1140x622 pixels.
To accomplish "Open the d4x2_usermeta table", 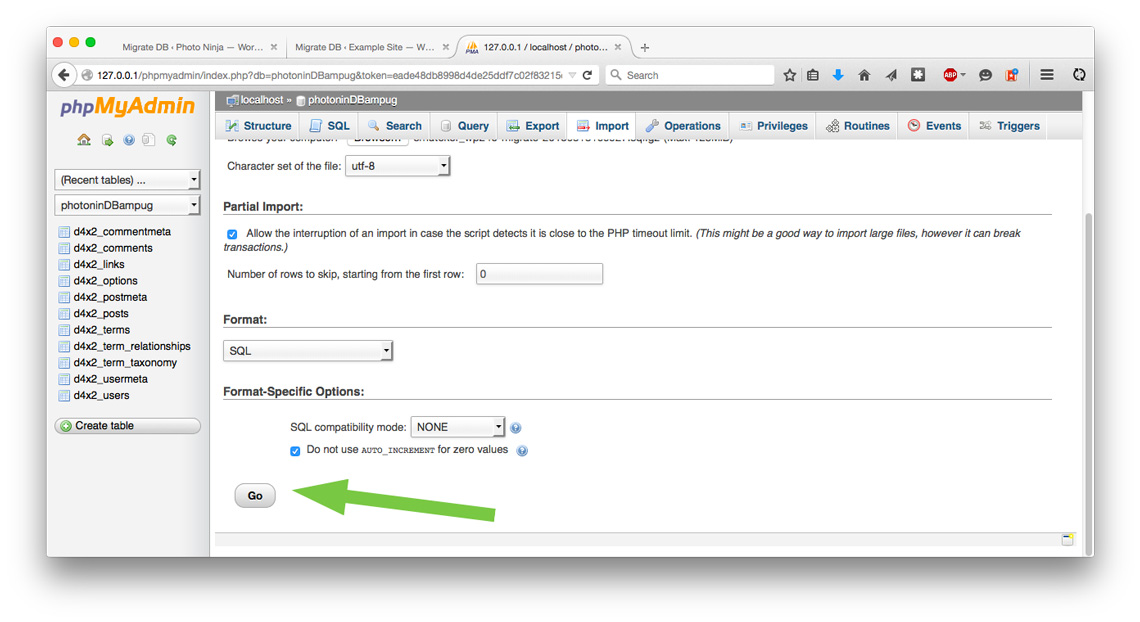I will click(x=111, y=379).
